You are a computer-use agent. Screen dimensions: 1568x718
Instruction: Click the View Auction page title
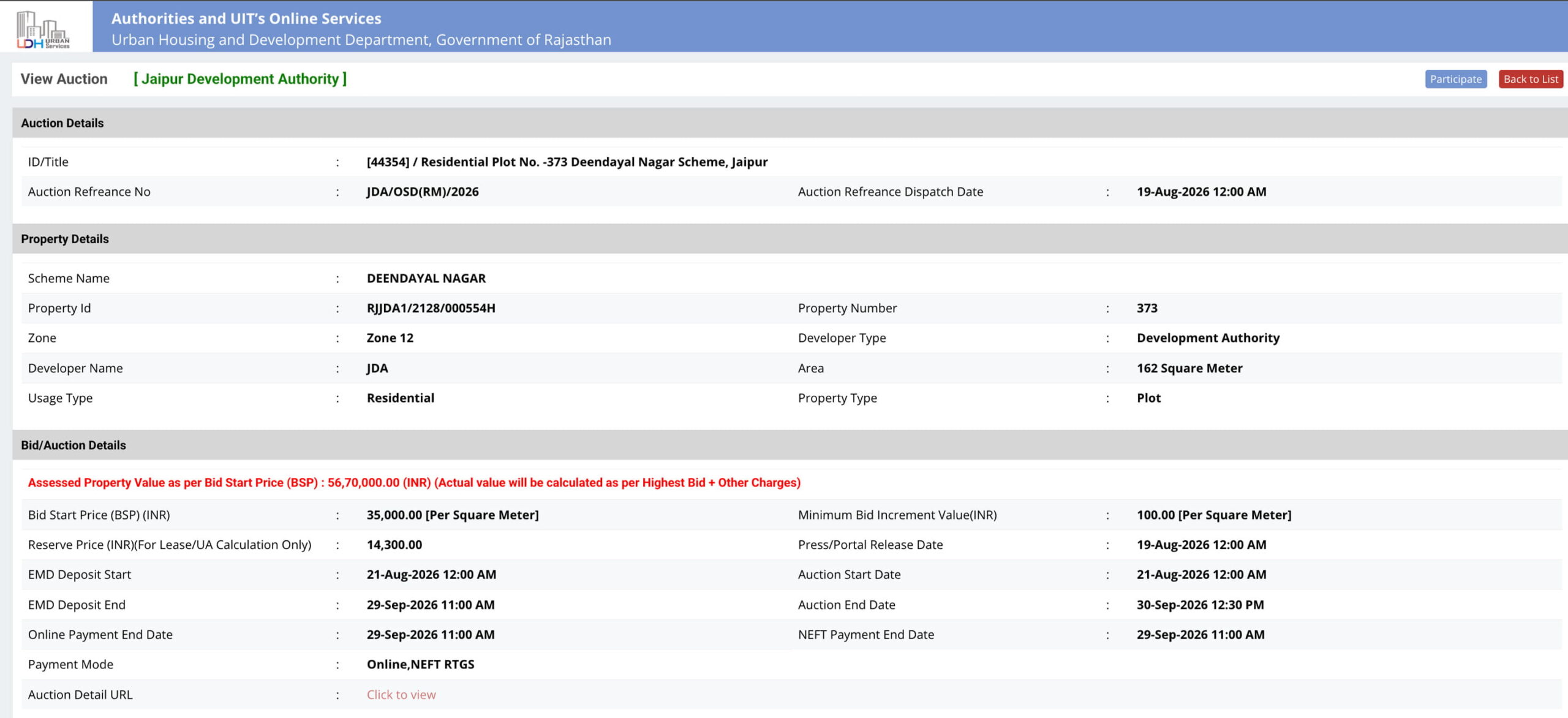[64, 79]
